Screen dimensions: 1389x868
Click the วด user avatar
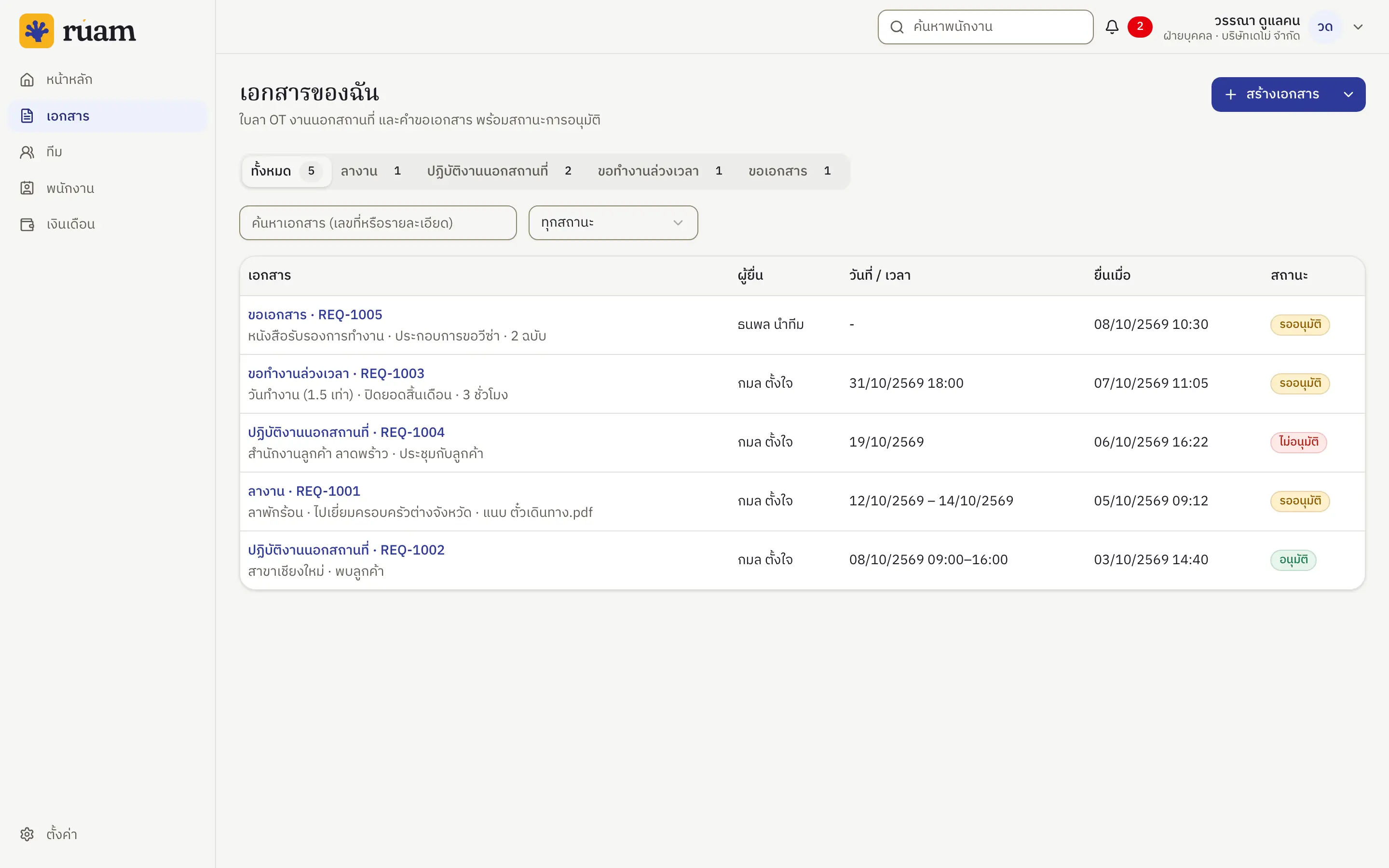click(x=1325, y=27)
